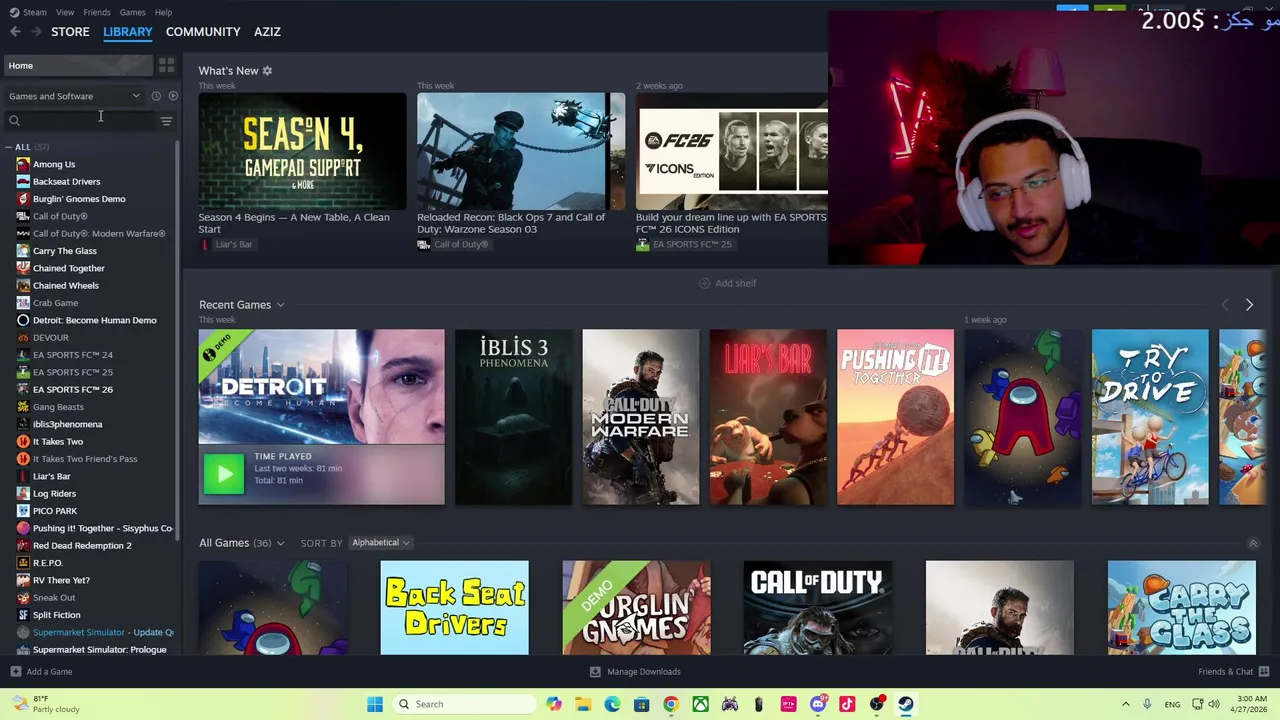Click the ready-to-play filter icon

tap(173, 96)
